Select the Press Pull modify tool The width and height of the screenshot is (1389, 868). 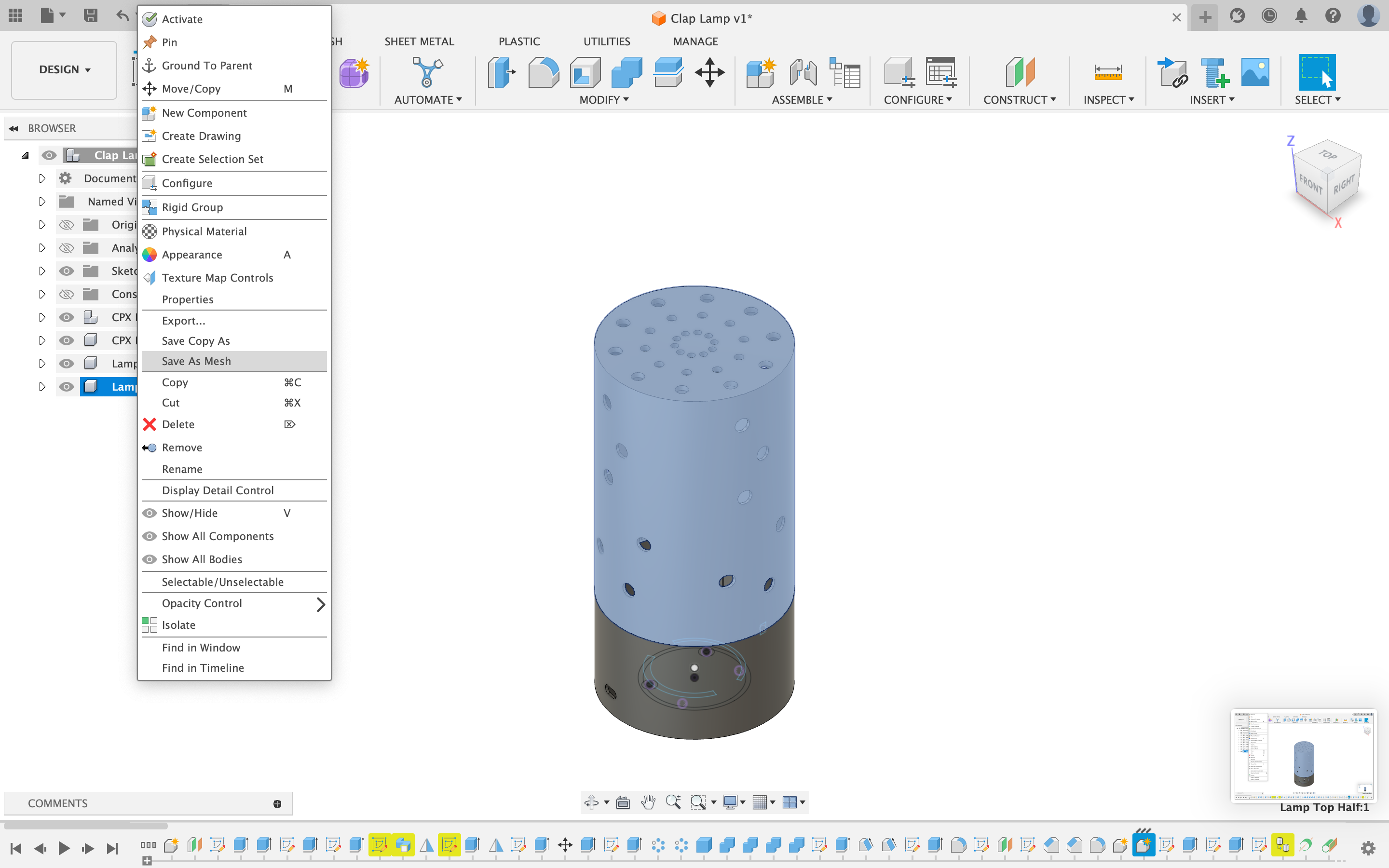pyautogui.click(x=502, y=73)
